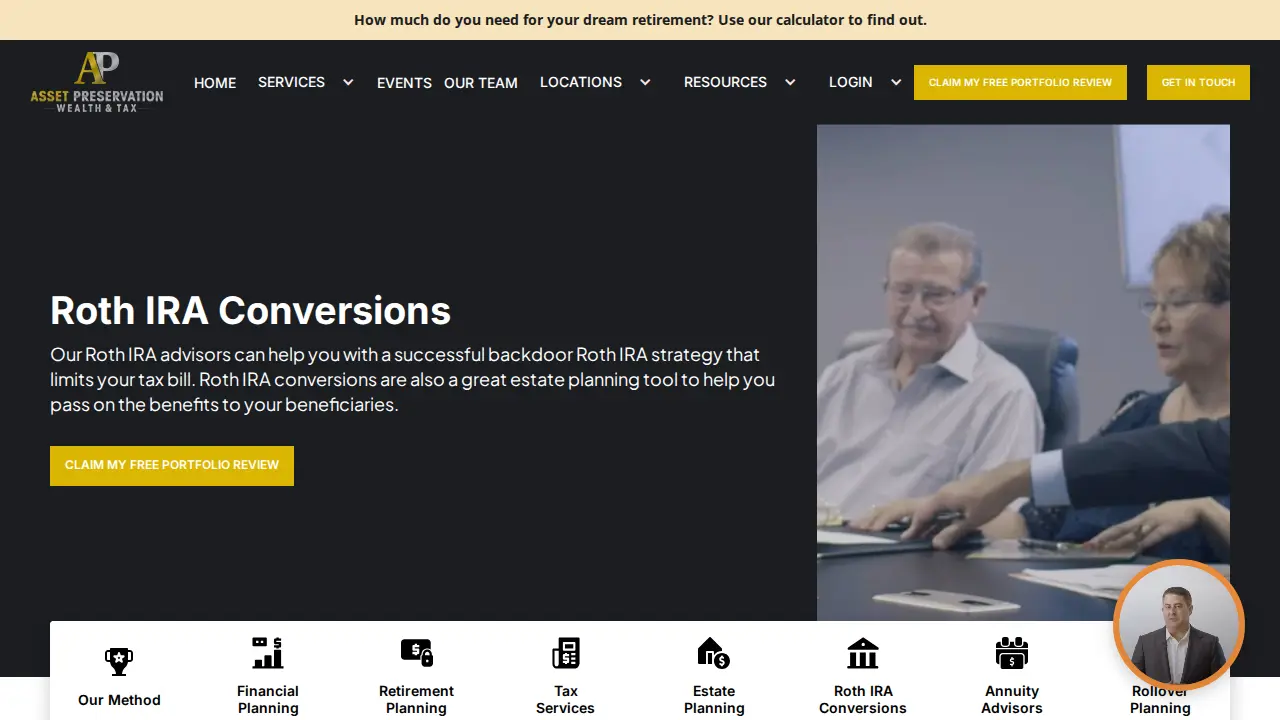Open the Retirement Planning text link
The height and width of the screenshot is (720, 1280).
[417, 700]
